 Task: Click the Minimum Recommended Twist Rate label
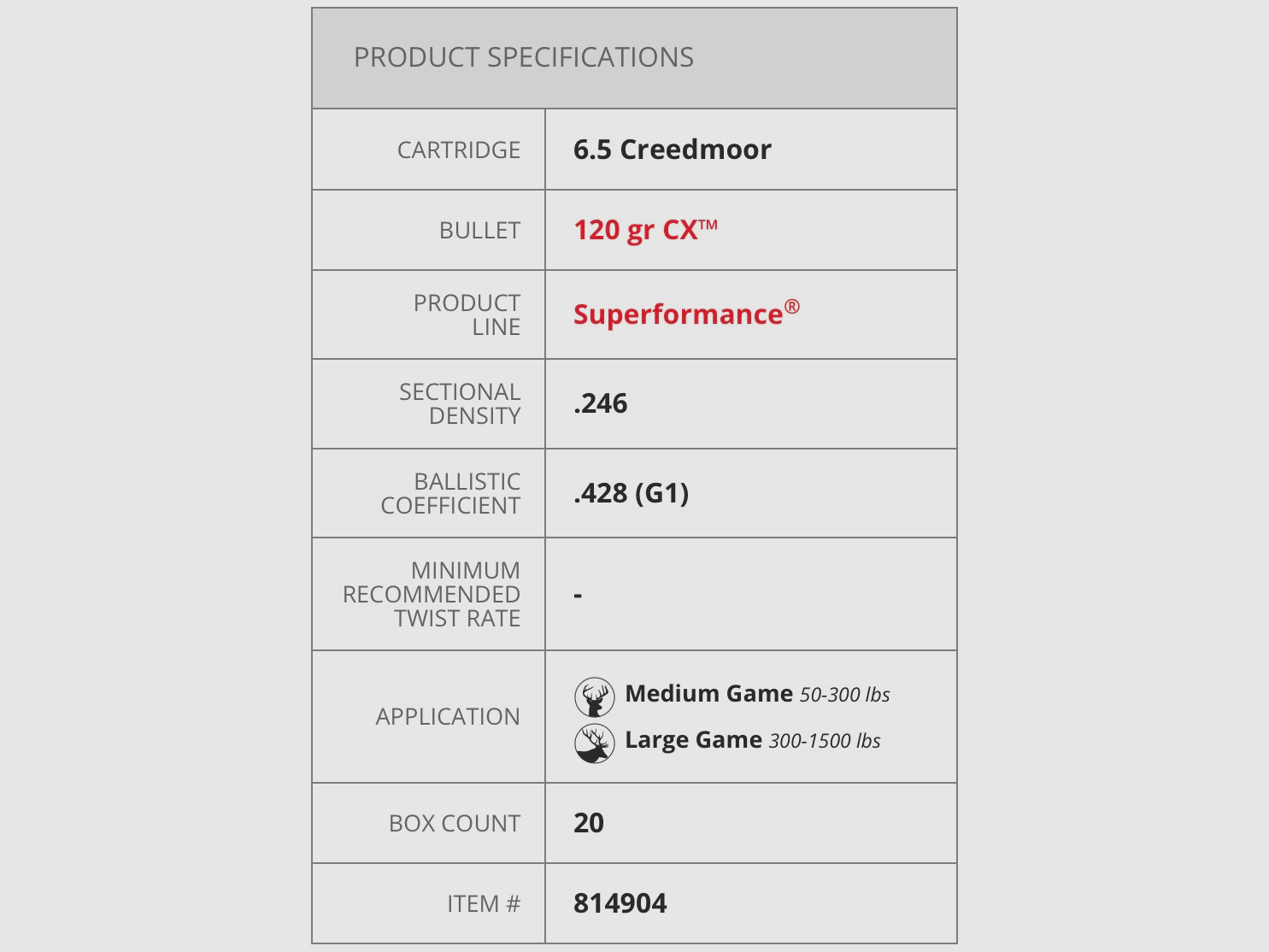[x=432, y=594]
